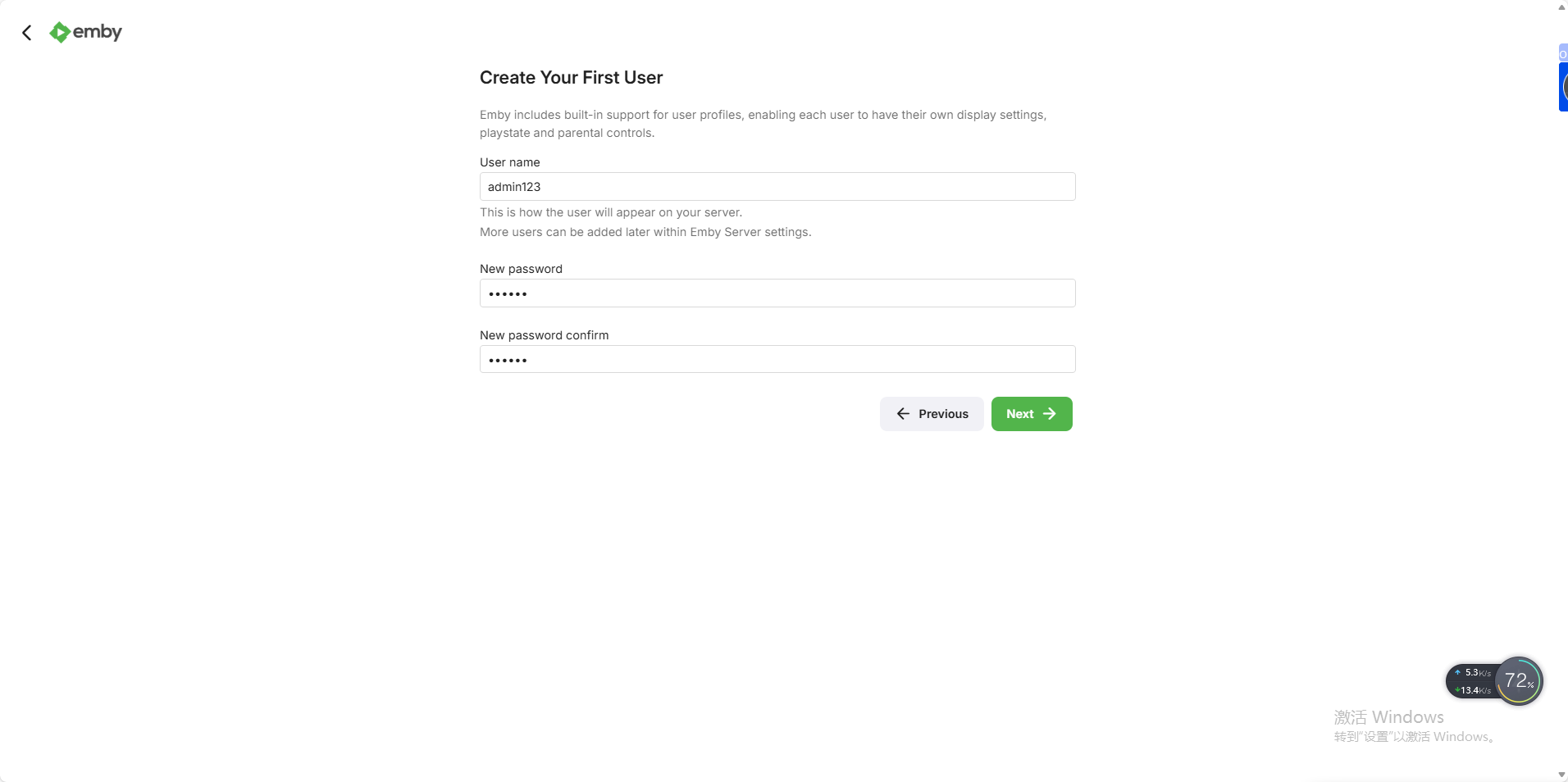Click the User name label

pyautogui.click(x=509, y=162)
